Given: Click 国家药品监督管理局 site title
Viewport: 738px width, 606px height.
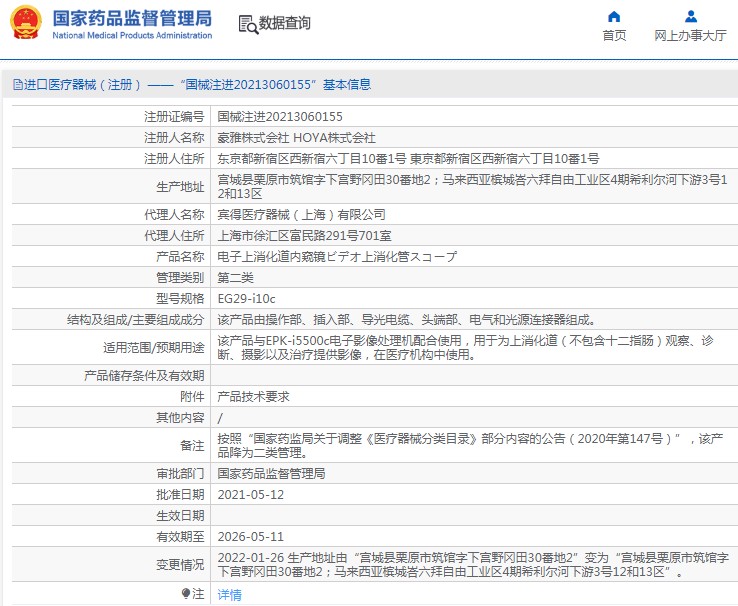Looking at the screenshot, I should (x=132, y=19).
